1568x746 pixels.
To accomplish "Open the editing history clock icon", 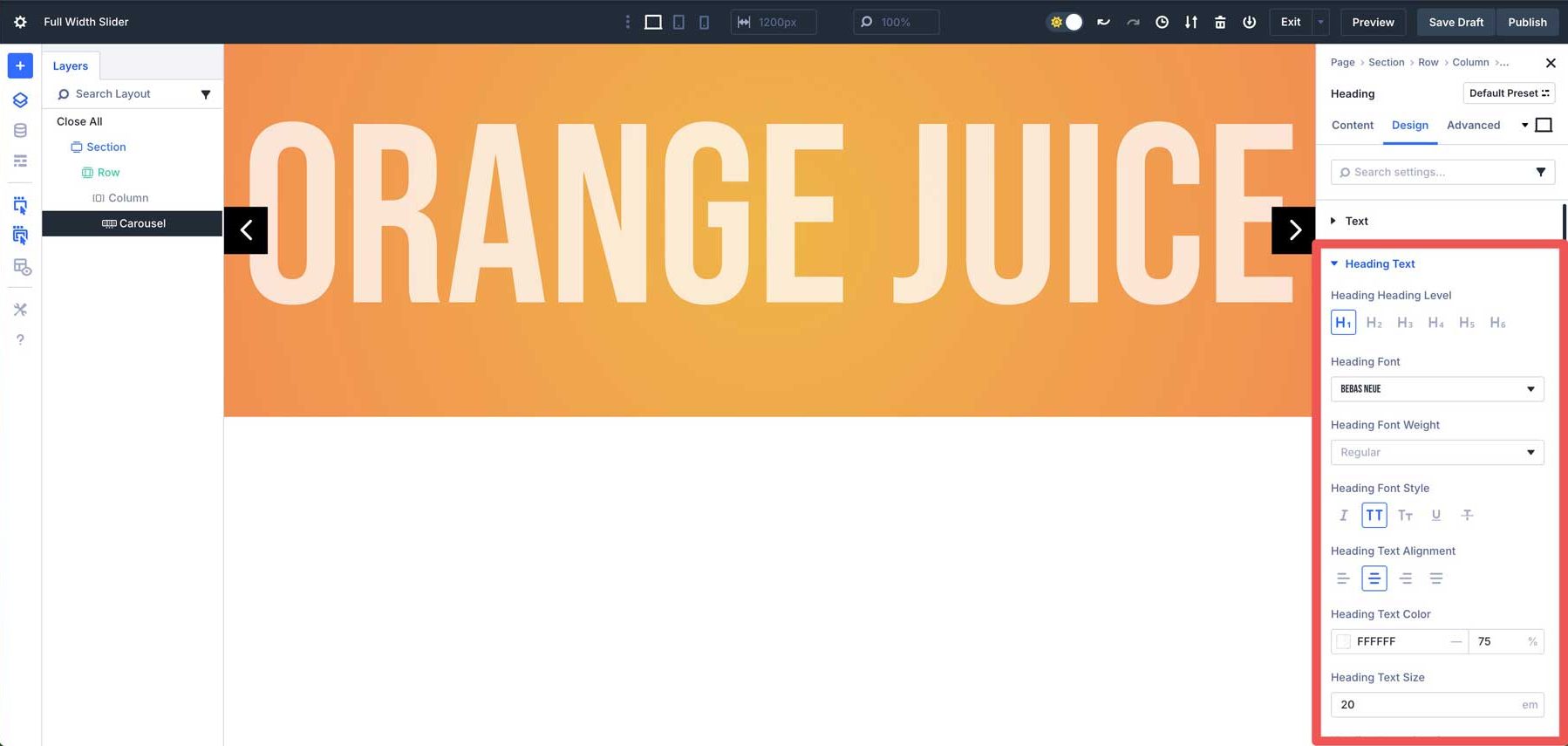I will tap(1162, 22).
